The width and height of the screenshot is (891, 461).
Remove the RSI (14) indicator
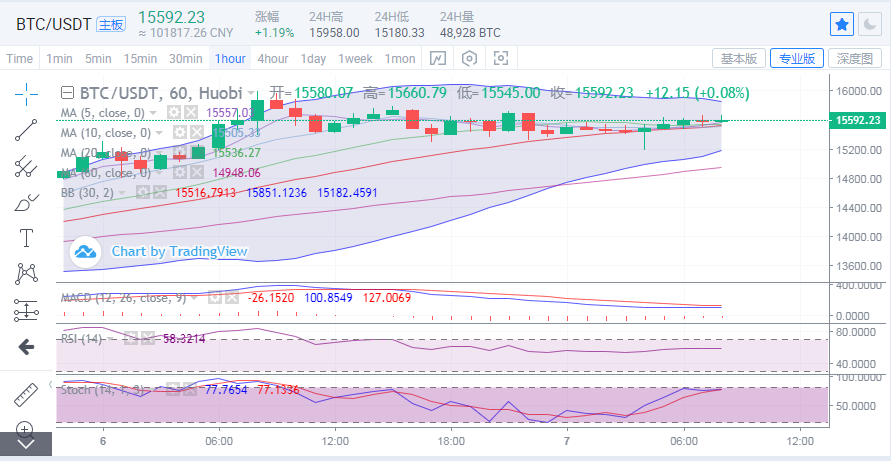coord(147,338)
